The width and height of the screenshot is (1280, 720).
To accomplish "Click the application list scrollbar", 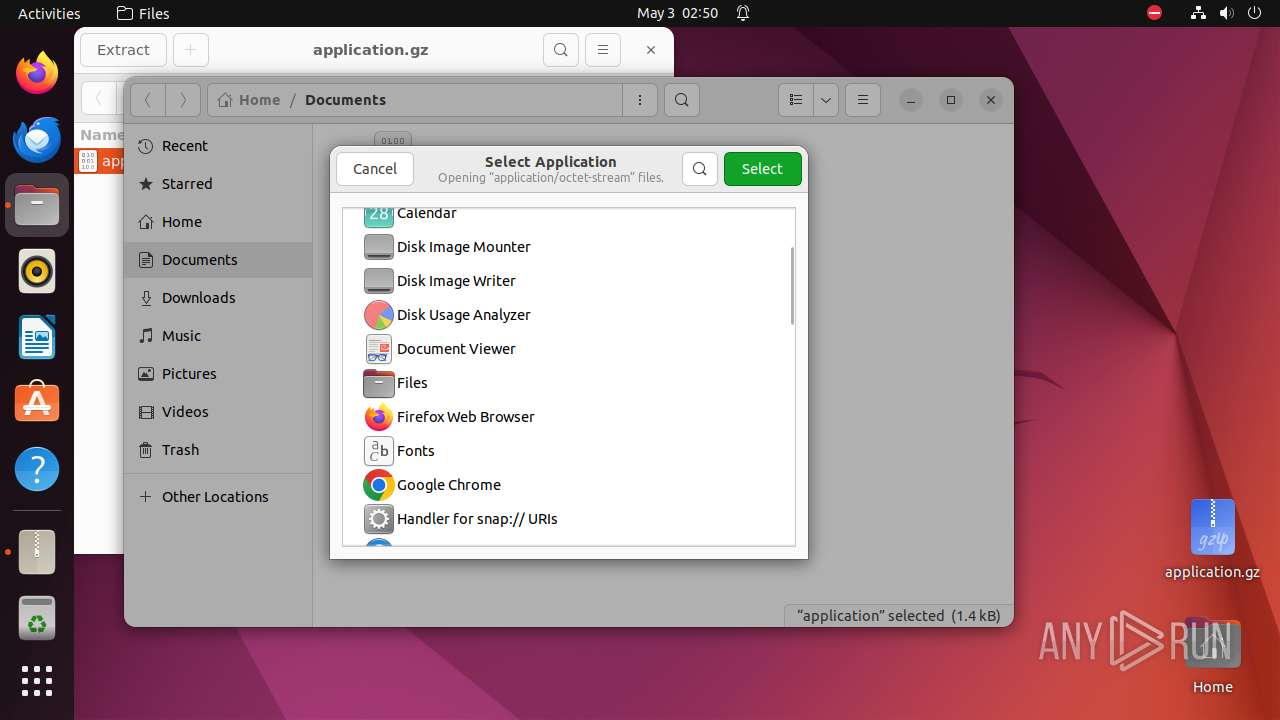I will 792,286.
